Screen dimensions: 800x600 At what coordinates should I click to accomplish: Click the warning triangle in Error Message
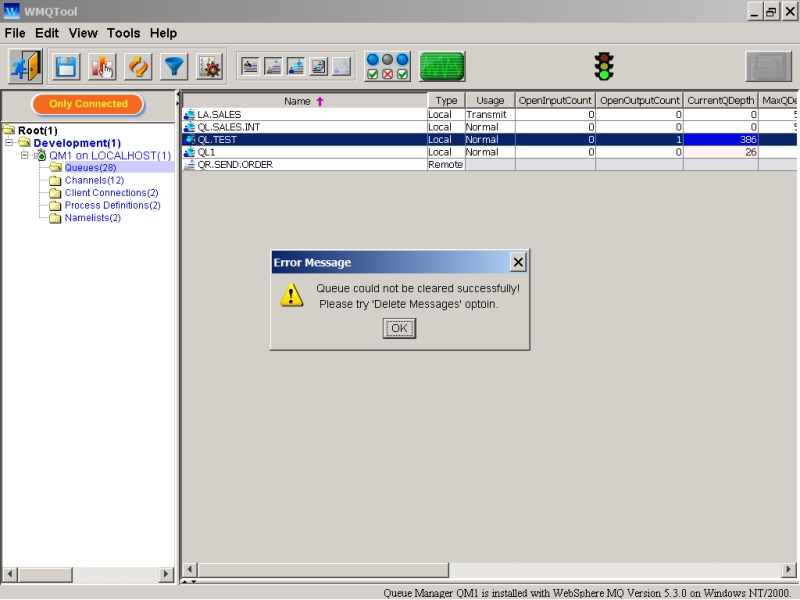pos(292,295)
